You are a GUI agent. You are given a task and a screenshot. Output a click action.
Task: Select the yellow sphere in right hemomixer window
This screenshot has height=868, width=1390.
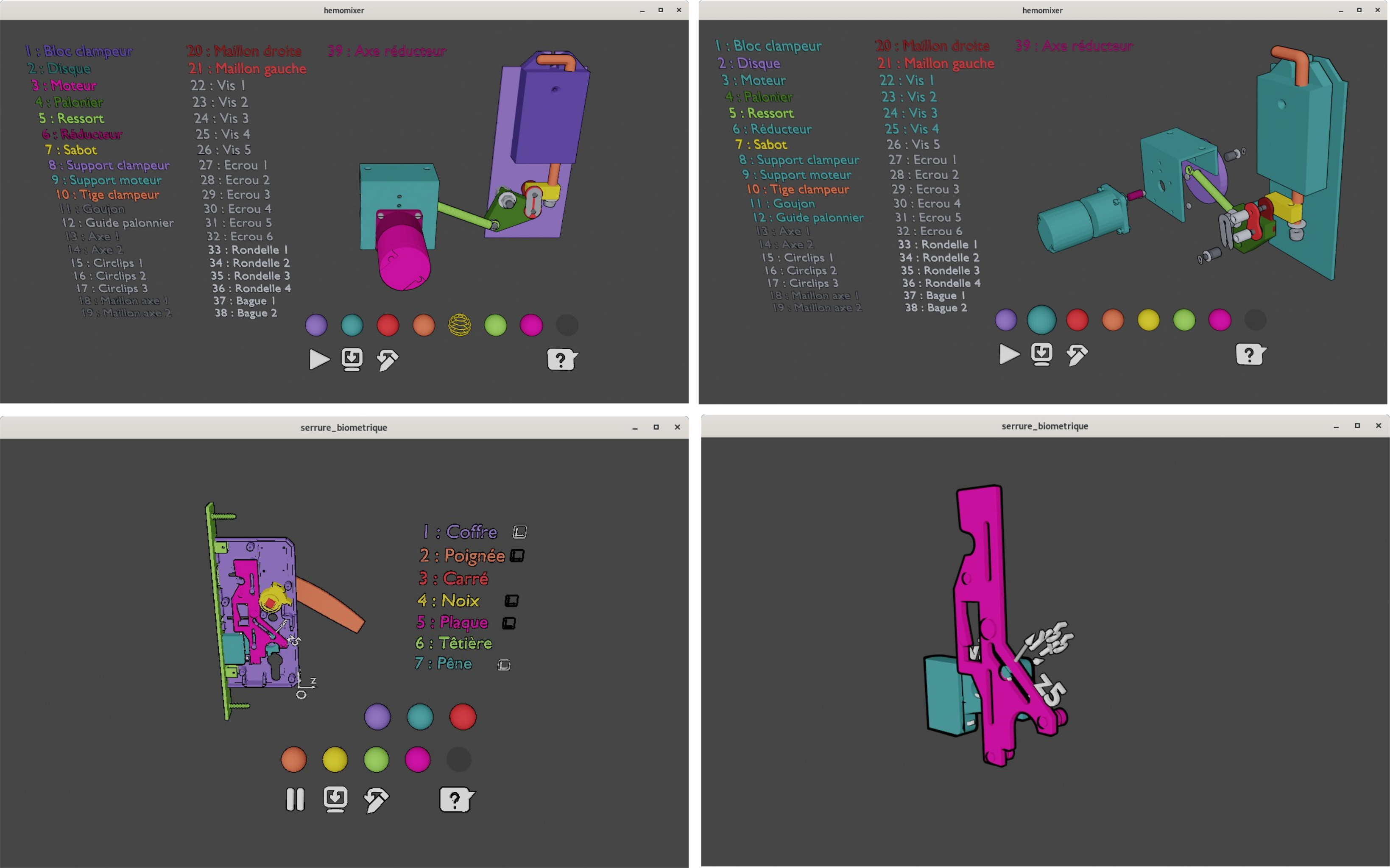pos(1148,320)
